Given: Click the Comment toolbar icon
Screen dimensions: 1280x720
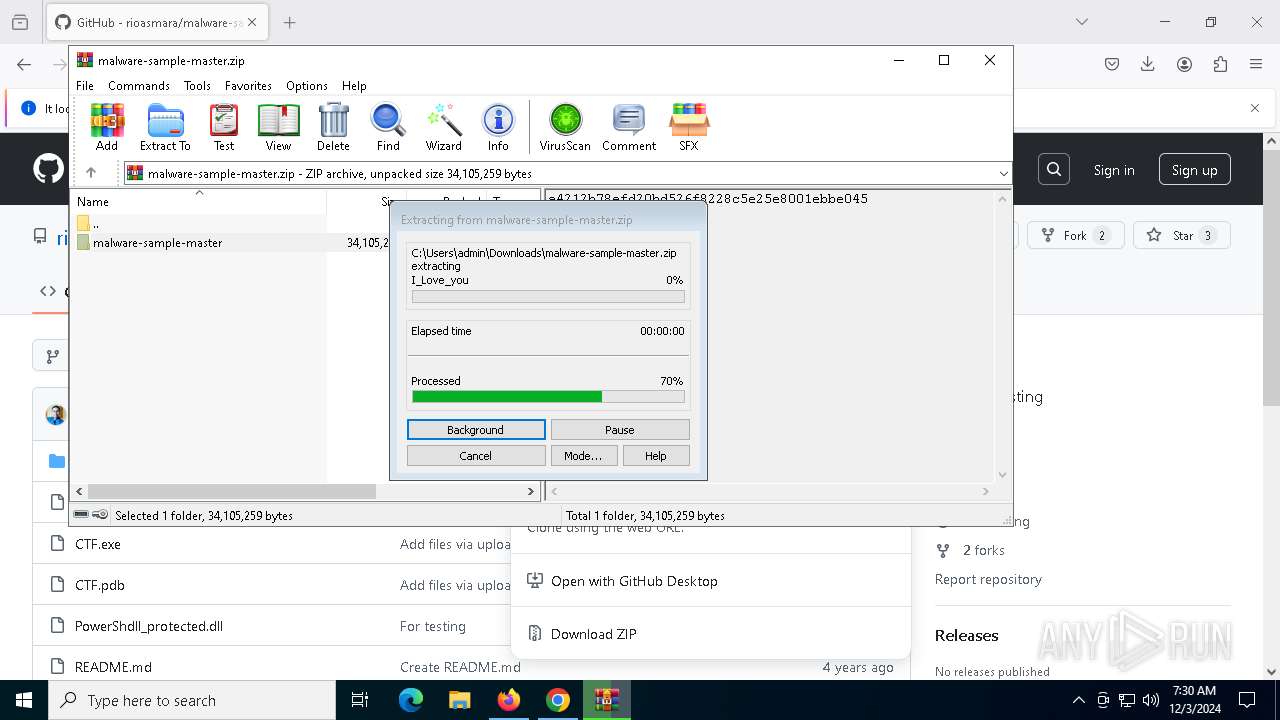Looking at the screenshot, I should pyautogui.click(x=629, y=127).
